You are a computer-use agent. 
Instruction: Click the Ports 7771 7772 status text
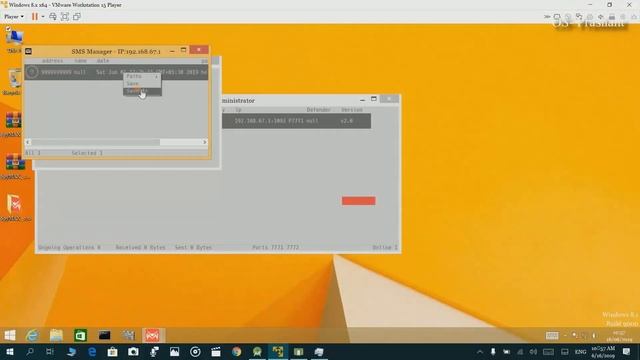click(276, 247)
